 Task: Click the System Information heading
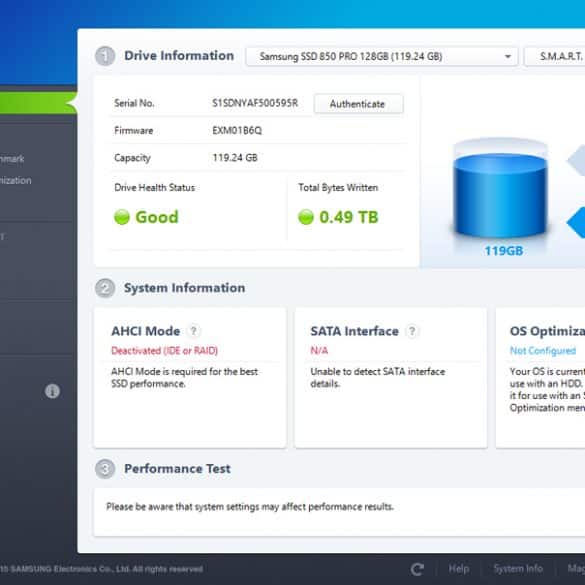pos(185,288)
